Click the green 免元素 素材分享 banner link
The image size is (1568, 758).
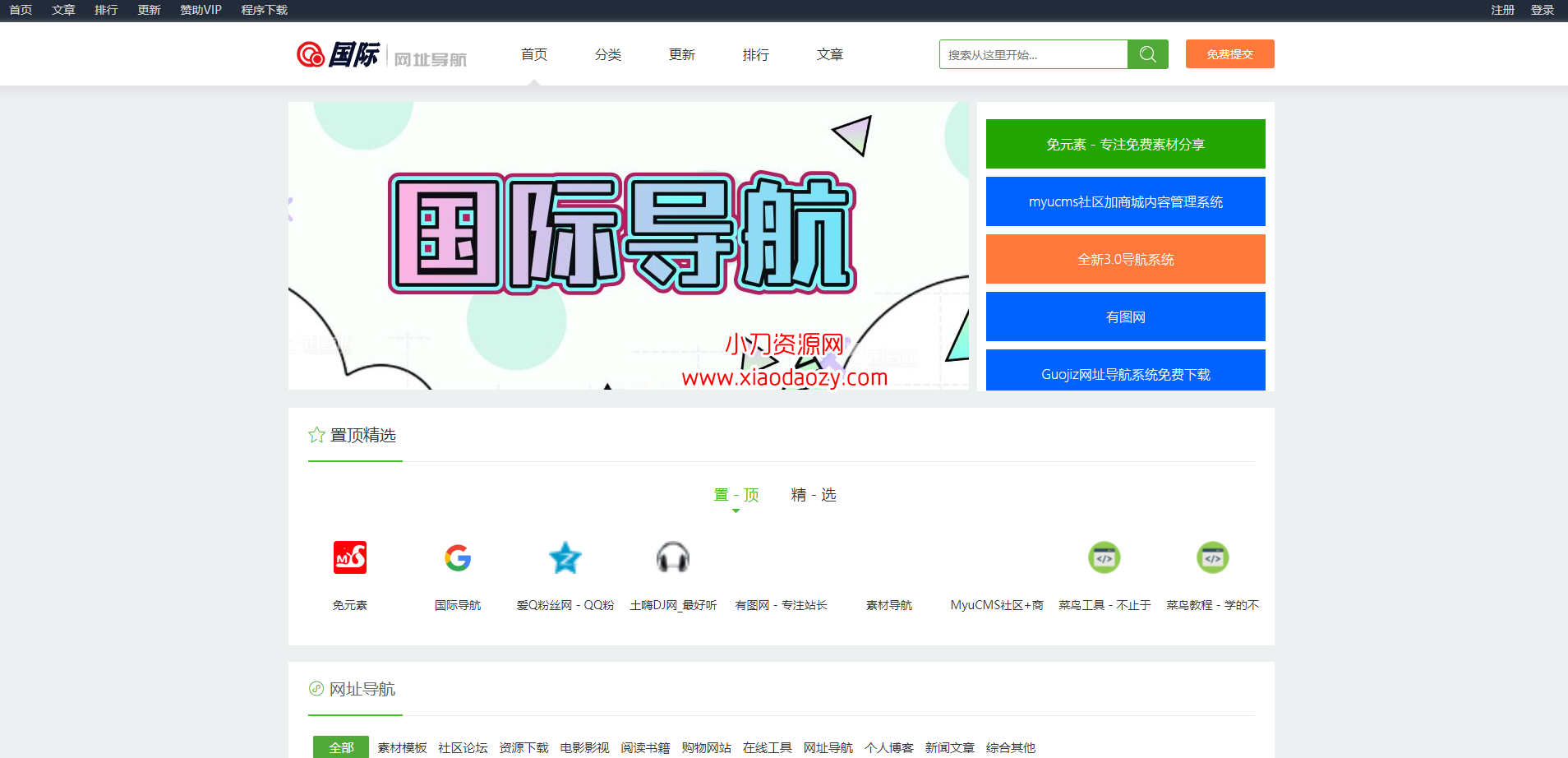click(x=1125, y=144)
